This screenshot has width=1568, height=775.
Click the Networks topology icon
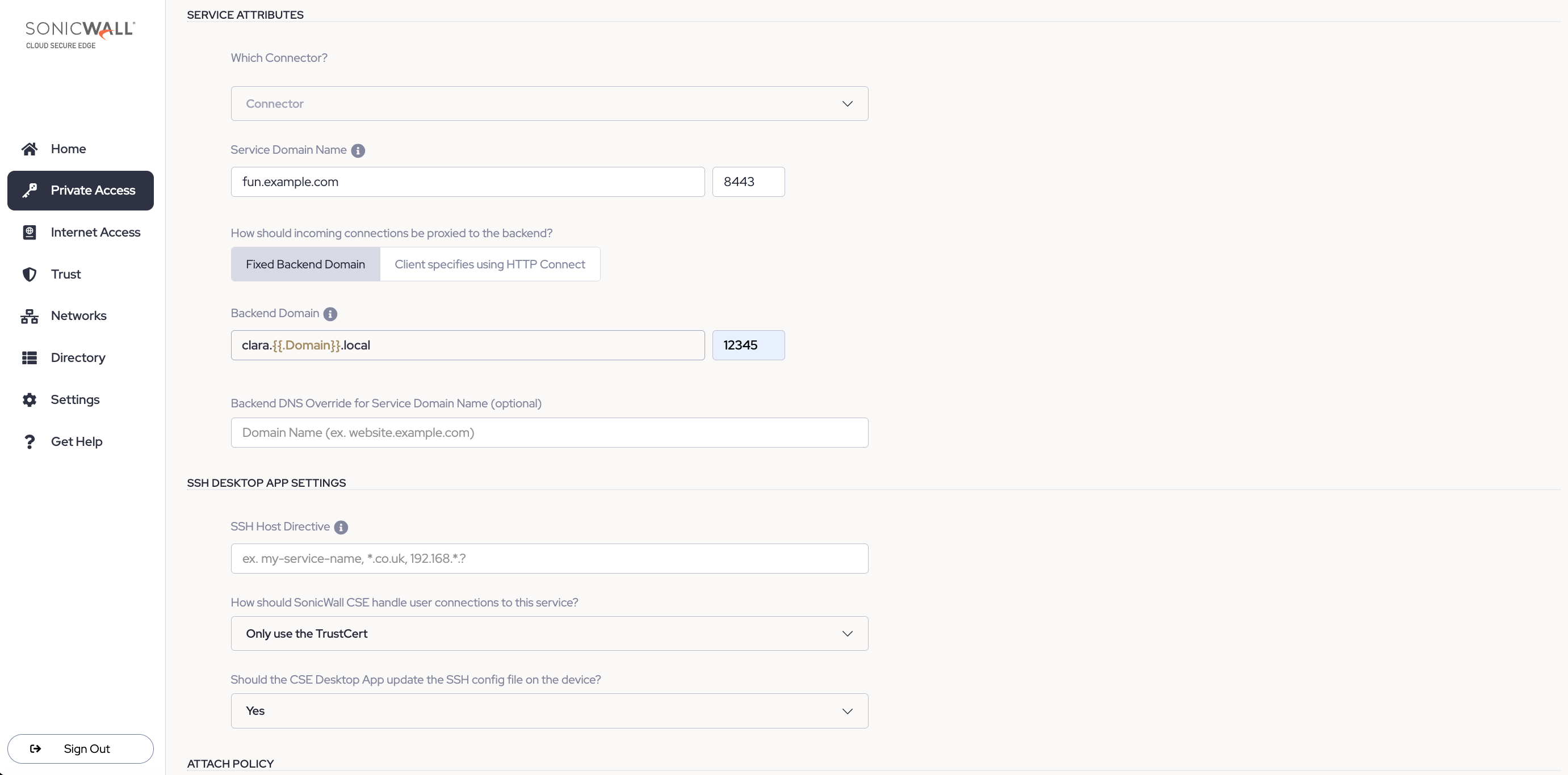(29, 317)
